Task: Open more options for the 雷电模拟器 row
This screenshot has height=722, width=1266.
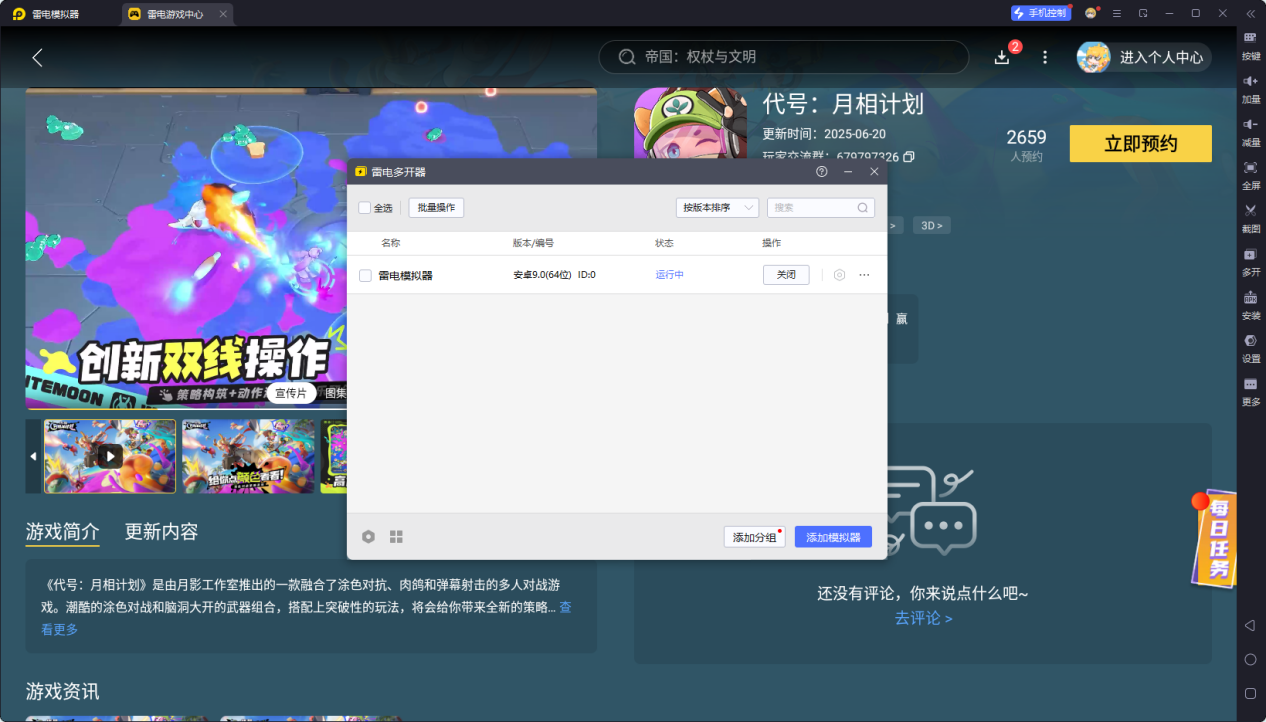Action: [x=864, y=275]
